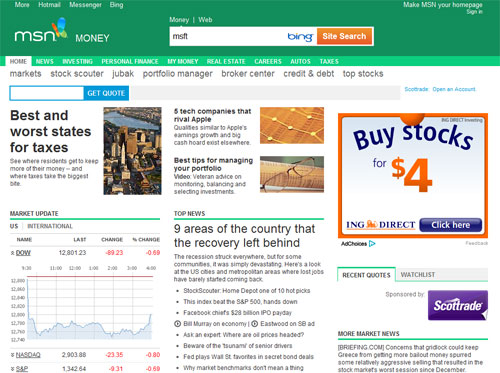Viewport: 500px width, 373px height.
Task: Select the RECENT QUOTES tab
Action: [366, 275]
